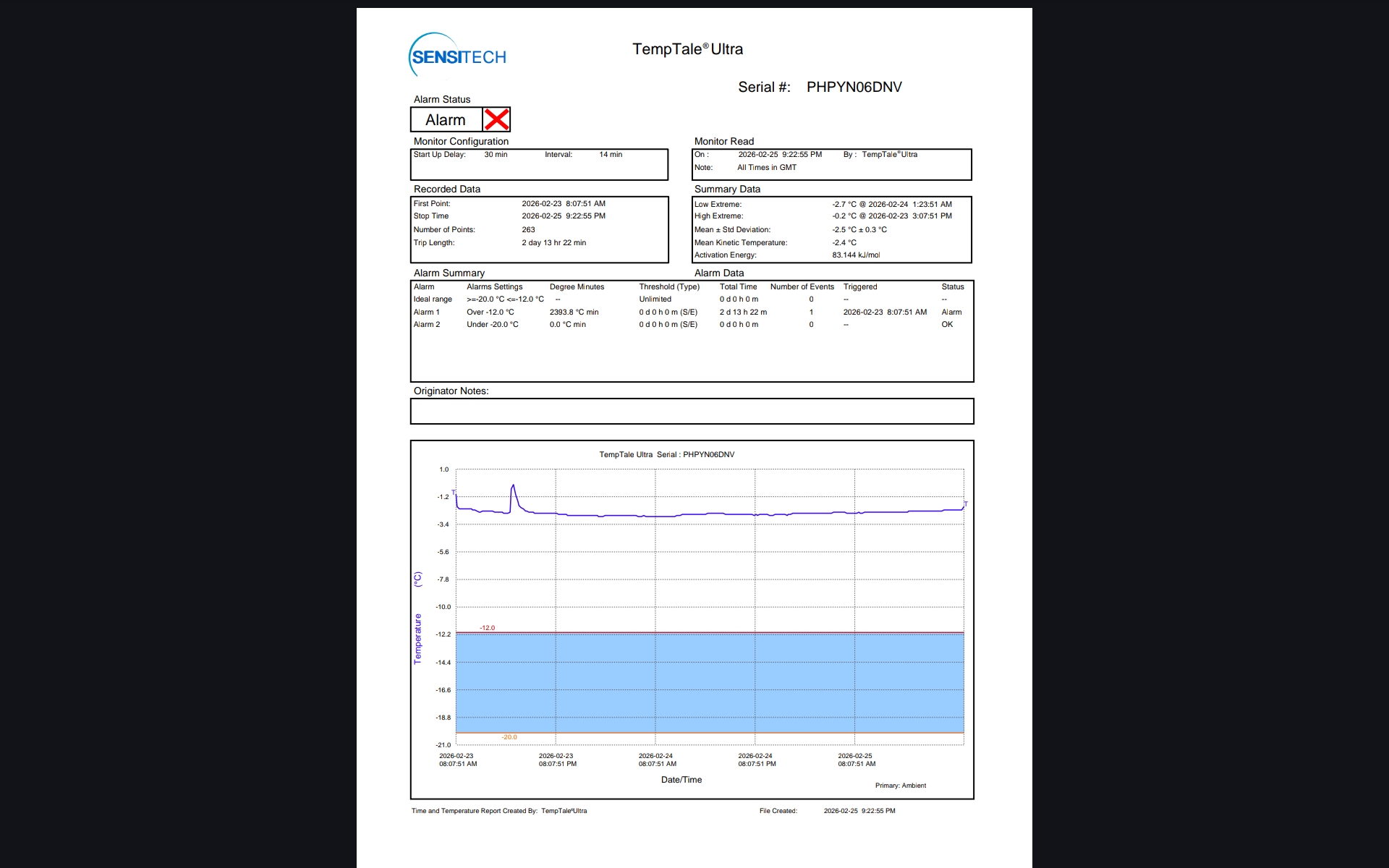Click inside the Originator Notes box
Viewport: 1389px width, 868px height.
[692, 412]
